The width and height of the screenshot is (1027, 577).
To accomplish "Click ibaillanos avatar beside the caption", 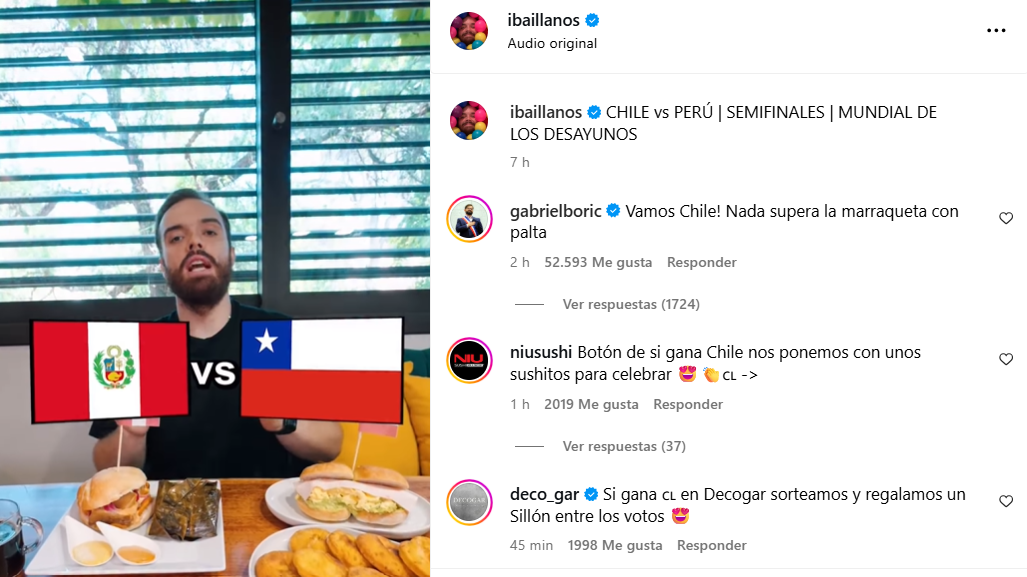I will coord(469,121).
